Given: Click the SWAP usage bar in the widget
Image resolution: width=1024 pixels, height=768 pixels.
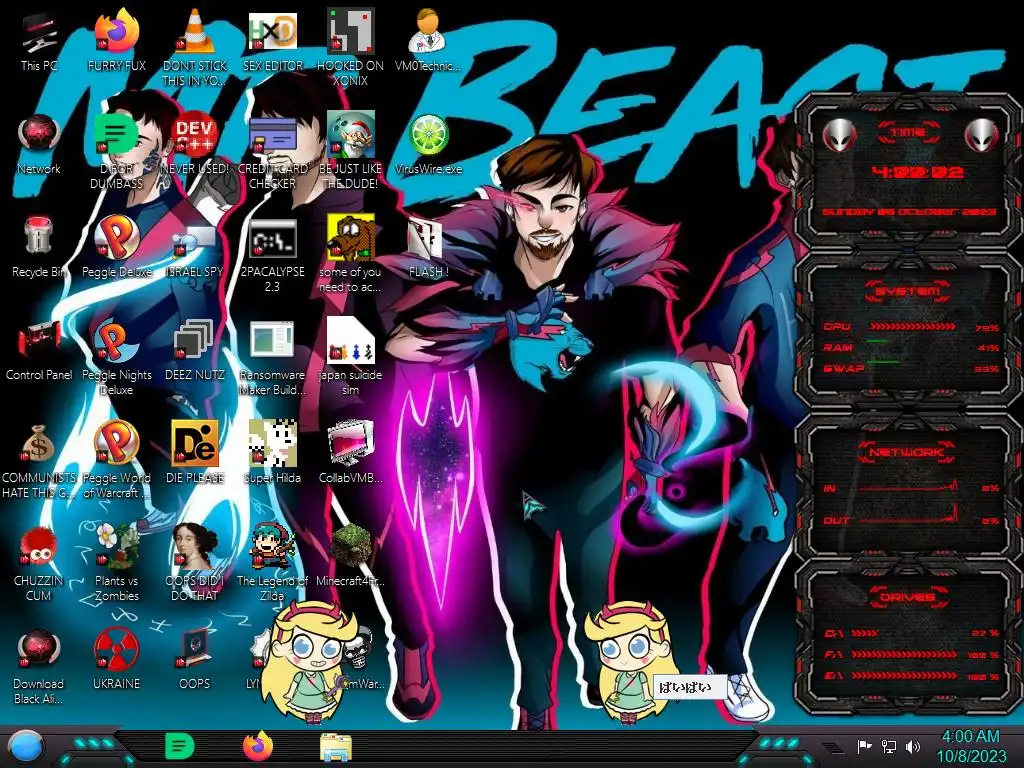Looking at the screenshot, I should click(912, 362).
